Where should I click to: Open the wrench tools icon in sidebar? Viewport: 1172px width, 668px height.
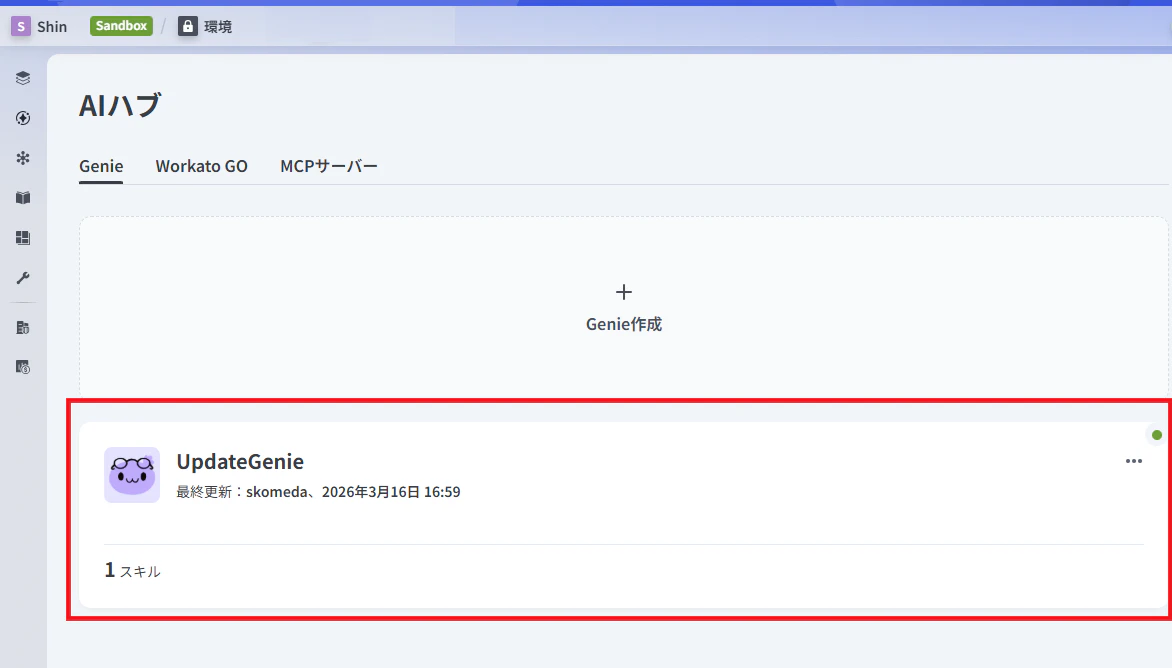22,278
